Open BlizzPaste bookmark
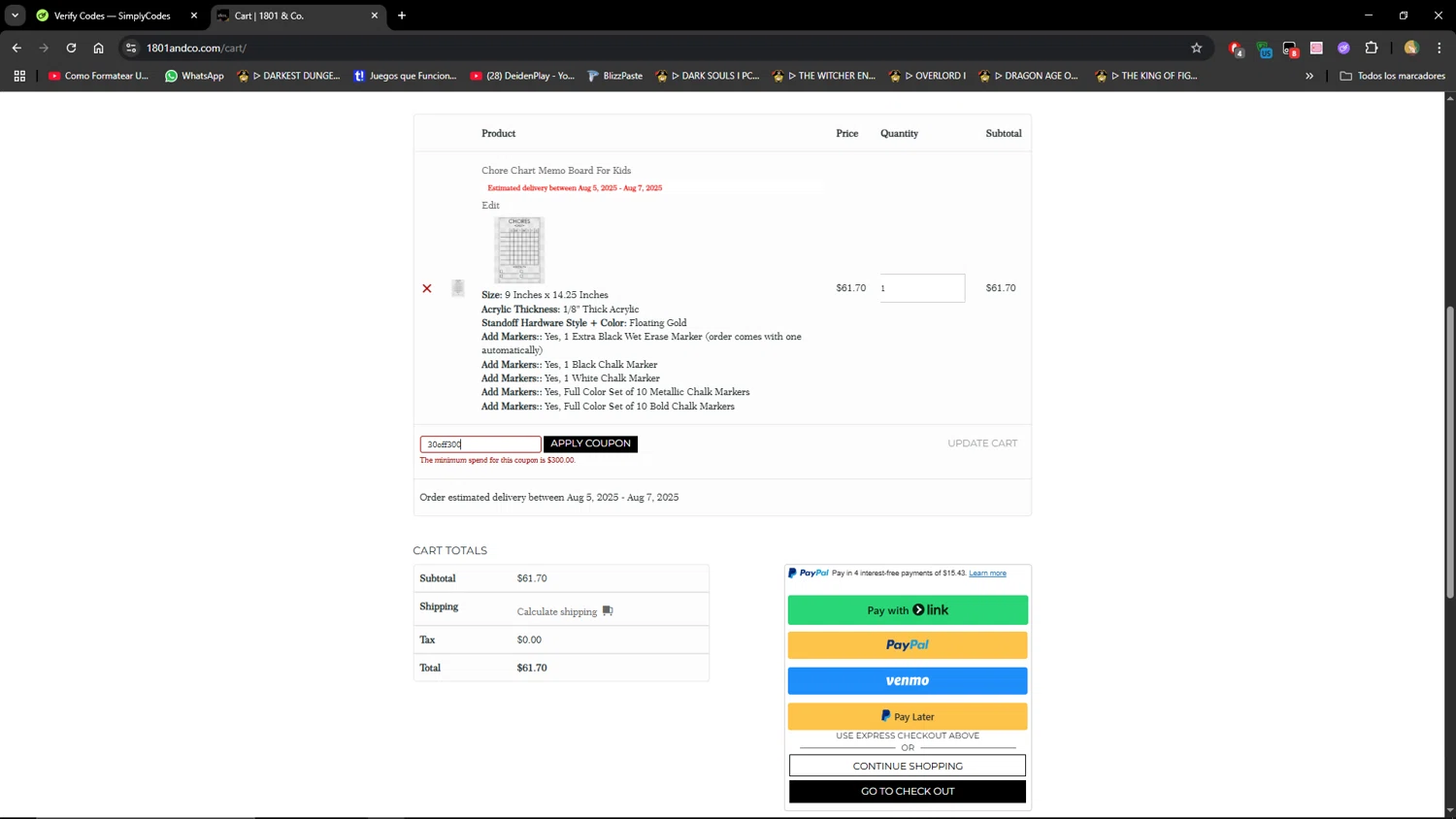 [615, 76]
